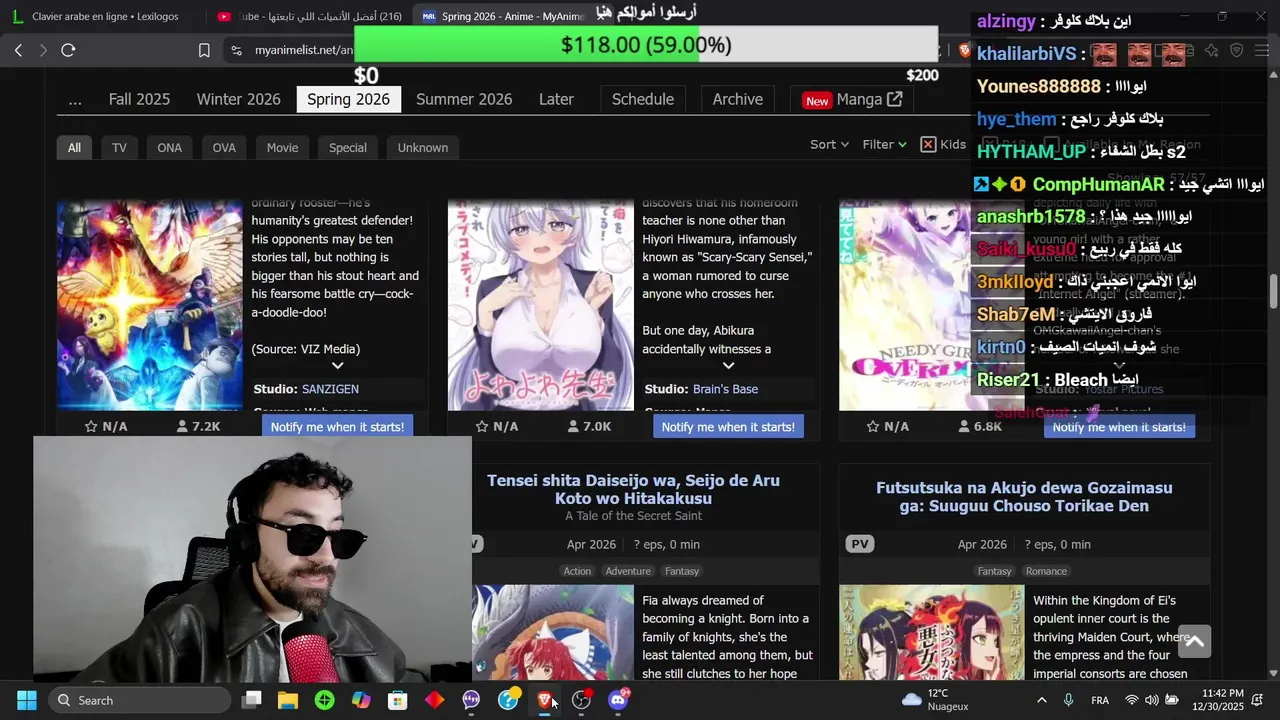Click the 7.2K members icon
Screen dimensions: 1280x720
point(182,426)
